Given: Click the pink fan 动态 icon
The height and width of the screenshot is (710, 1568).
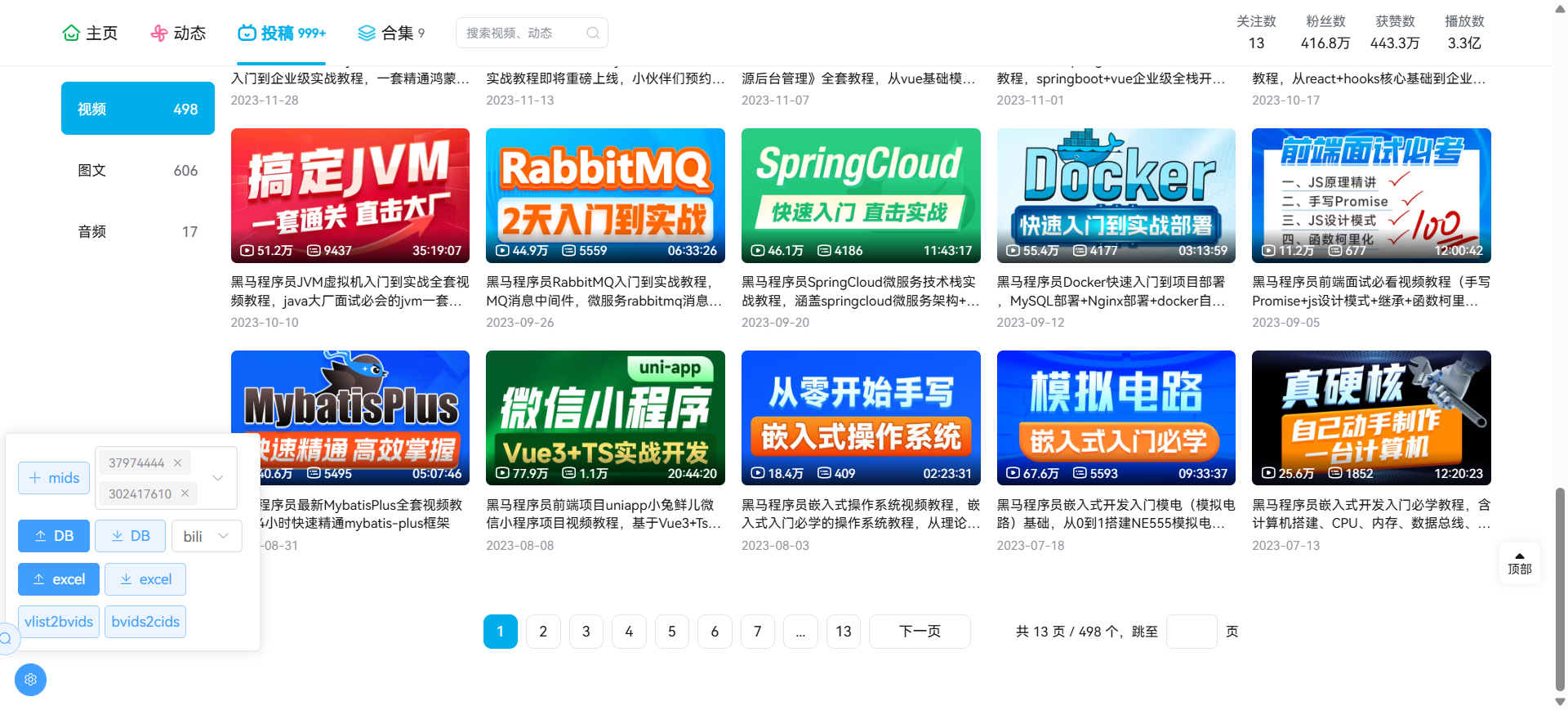Looking at the screenshot, I should [x=159, y=33].
